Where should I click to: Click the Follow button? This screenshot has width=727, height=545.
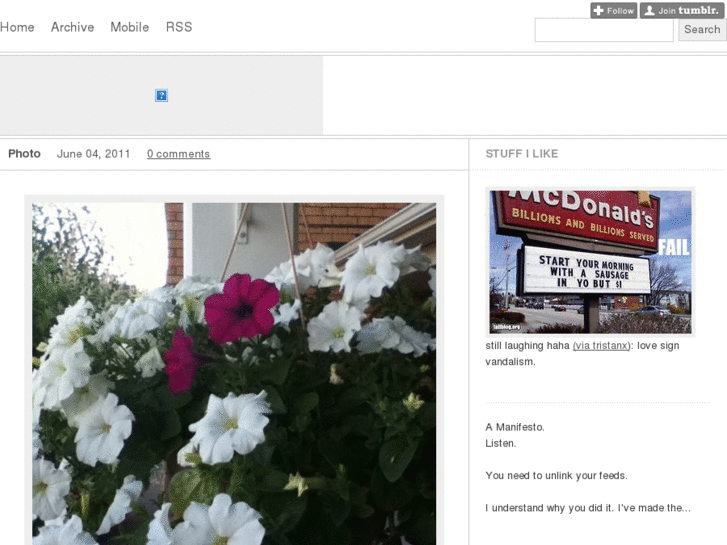click(613, 11)
